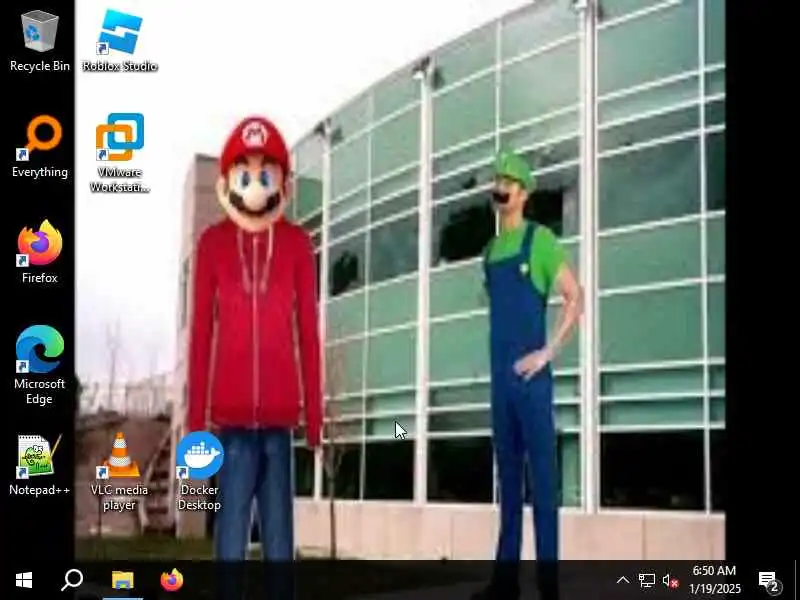Click the VLC media player icon
Image resolution: width=800 pixels, height=600 pixels.
[x=120, y=471]
